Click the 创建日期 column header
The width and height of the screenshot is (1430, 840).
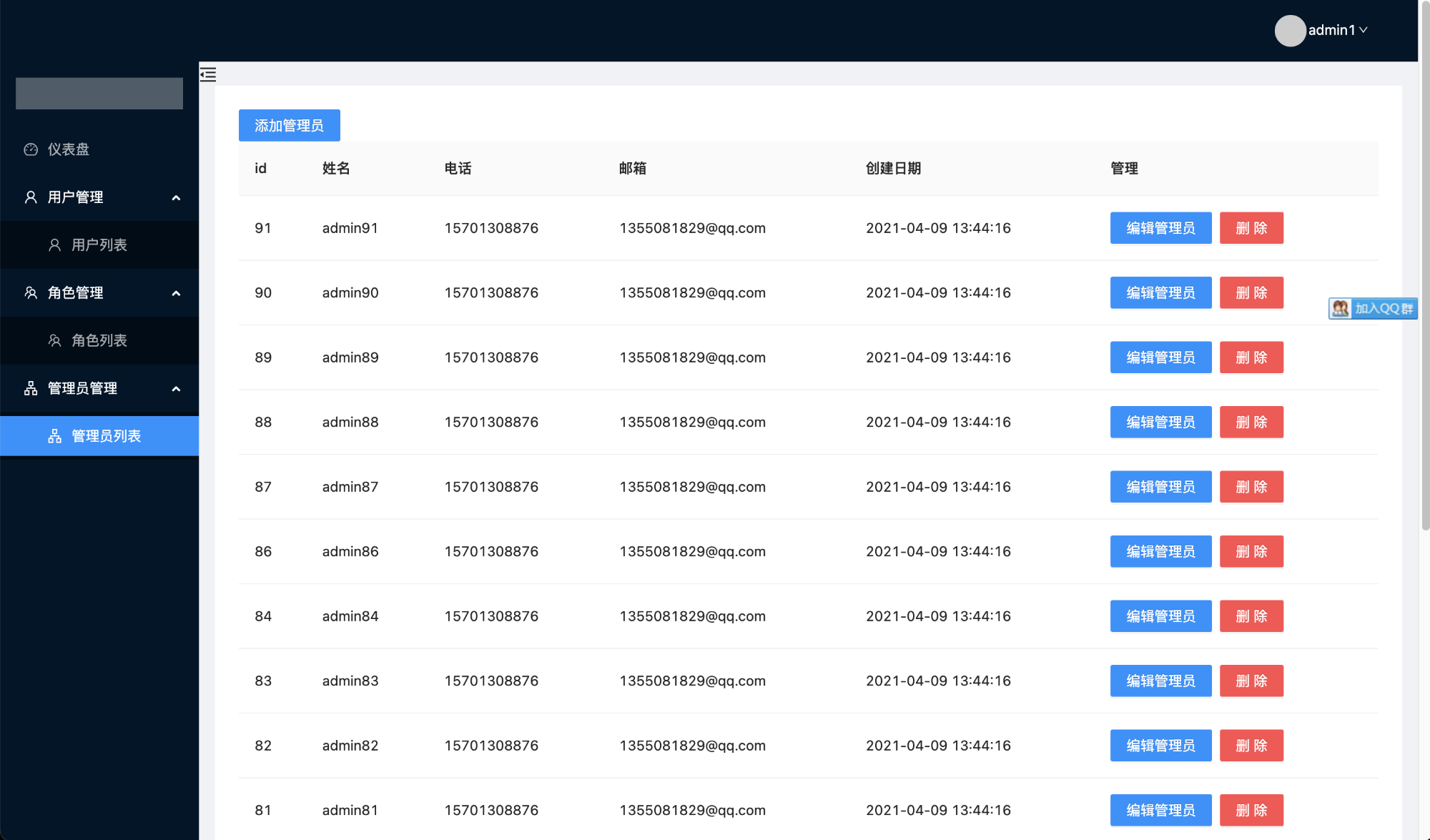click(893, 169)
